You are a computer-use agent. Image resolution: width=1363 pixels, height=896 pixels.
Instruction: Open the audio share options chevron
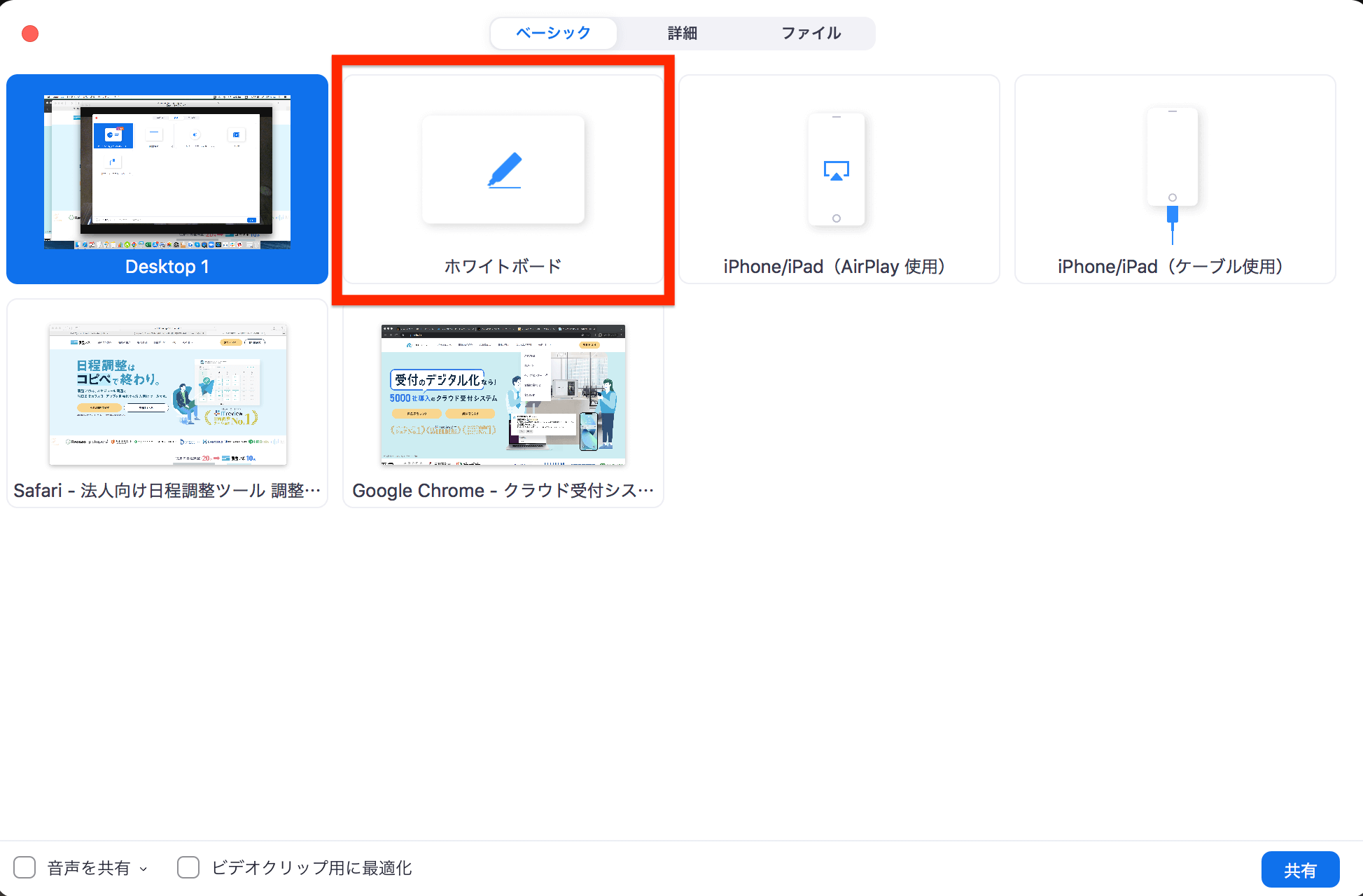point(144,868)
